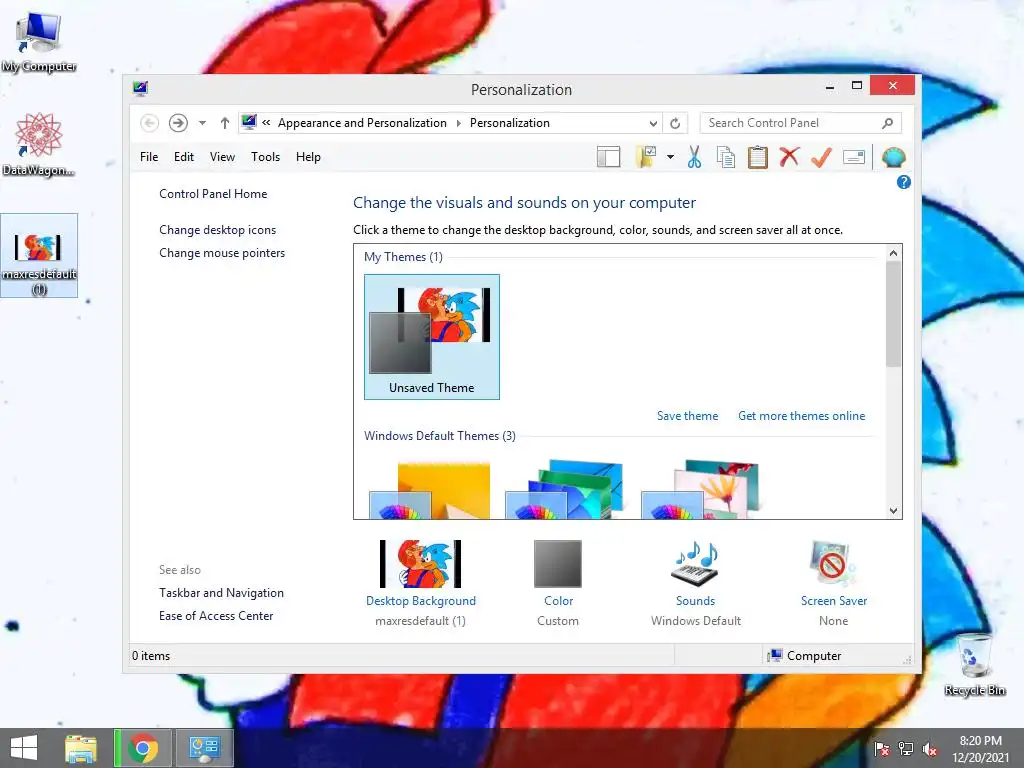Click the search magnifier icon
The width and height of the screenshot is (1024, 768).
click(887, 123)
